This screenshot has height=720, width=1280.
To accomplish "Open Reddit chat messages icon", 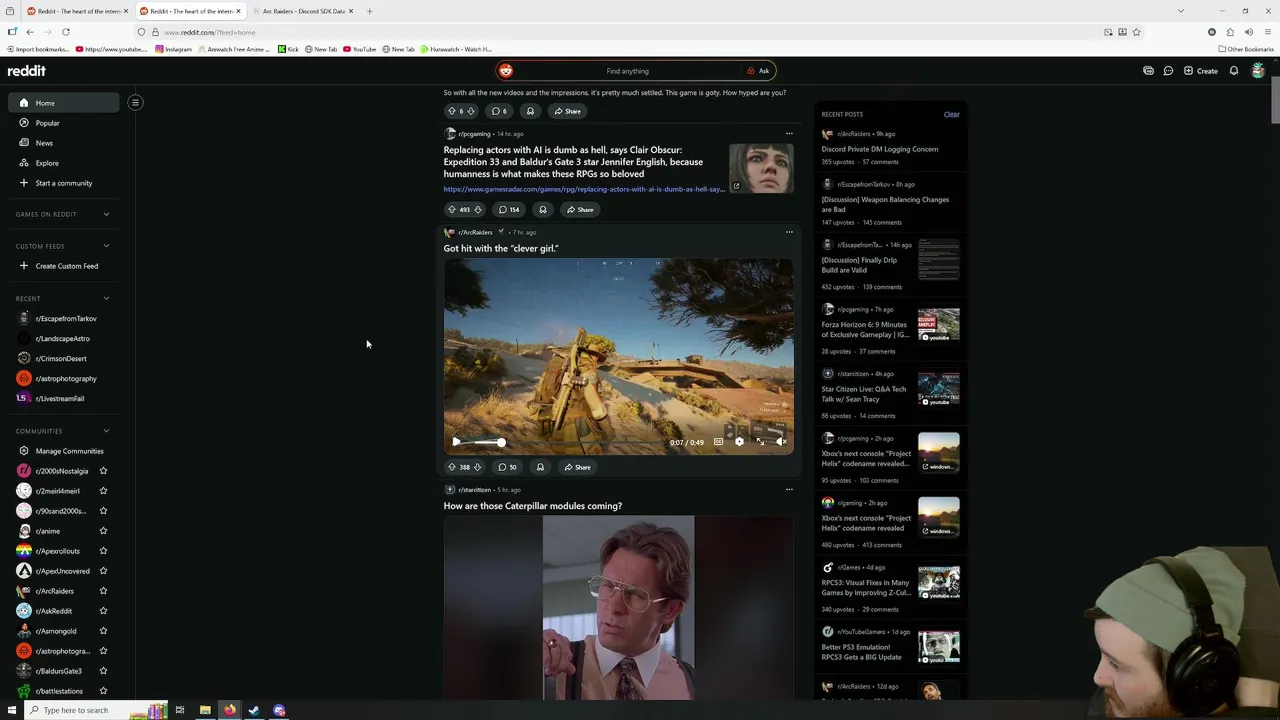I will click(1168, 71).
